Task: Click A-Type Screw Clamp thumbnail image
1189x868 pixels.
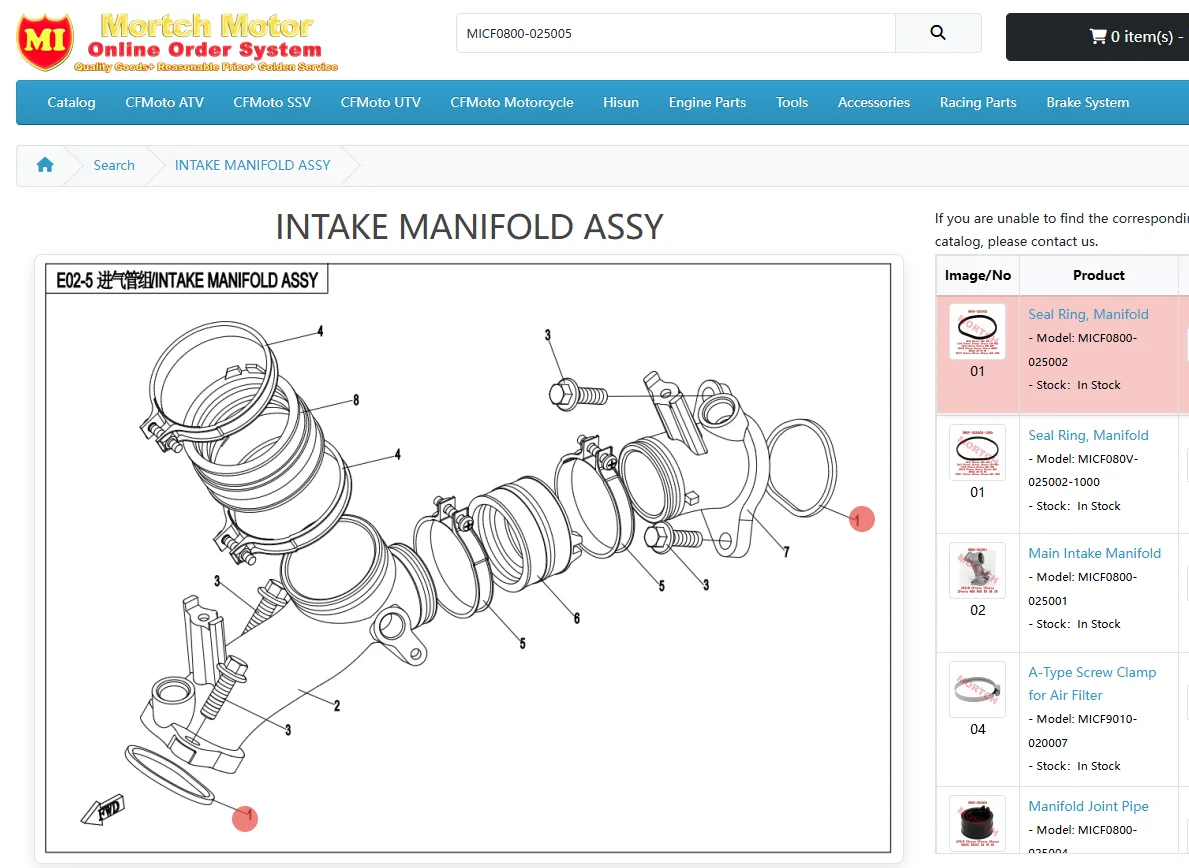Action: click(977, 690)
